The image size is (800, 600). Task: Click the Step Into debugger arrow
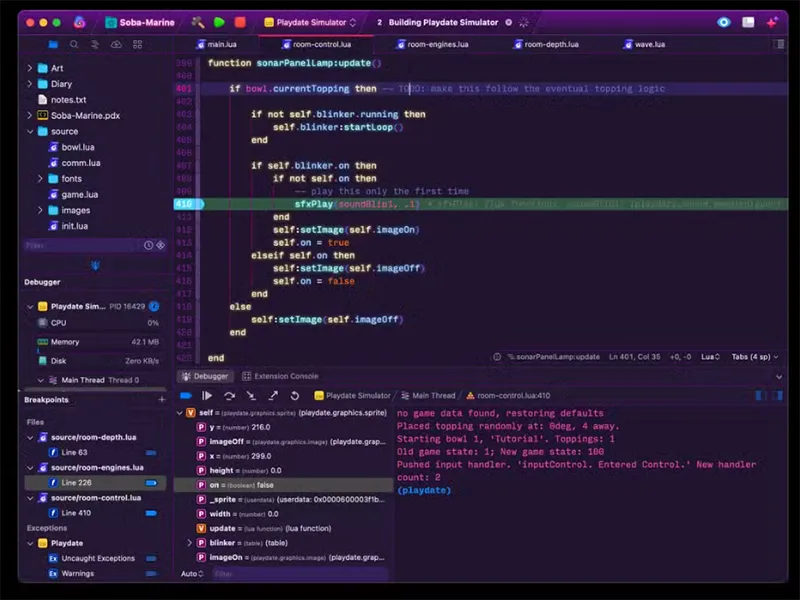click(251, 396)
